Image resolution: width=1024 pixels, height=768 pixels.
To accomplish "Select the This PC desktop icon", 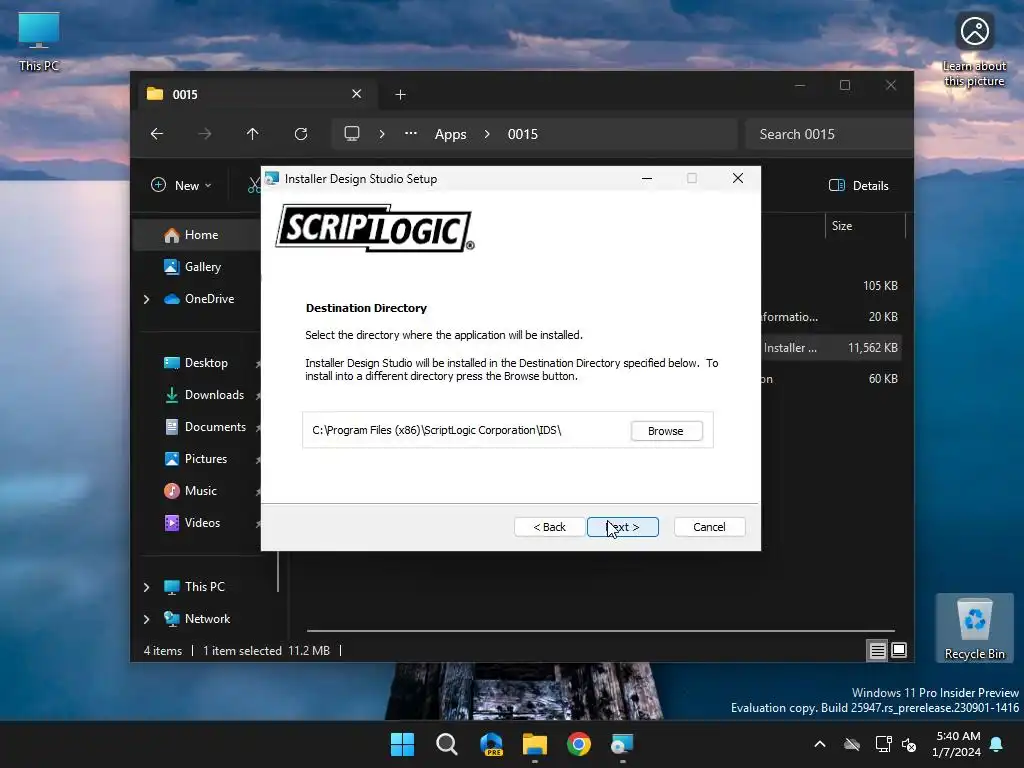I will 39,40.
